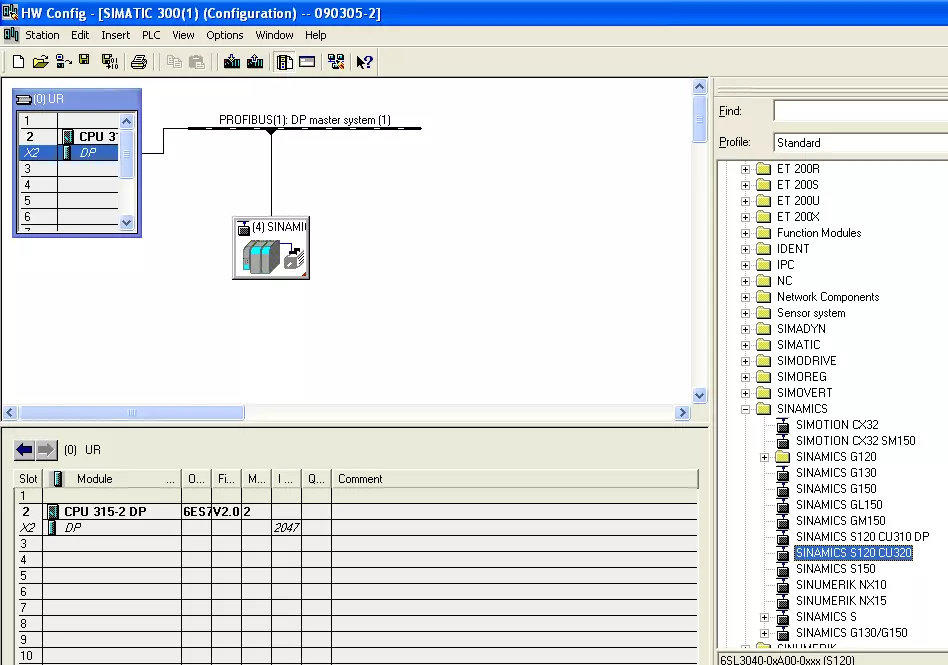The width and height of the screenshot is (948, 665).
Task: Click the SINAMICS G130 device icon
Action: 783,473
